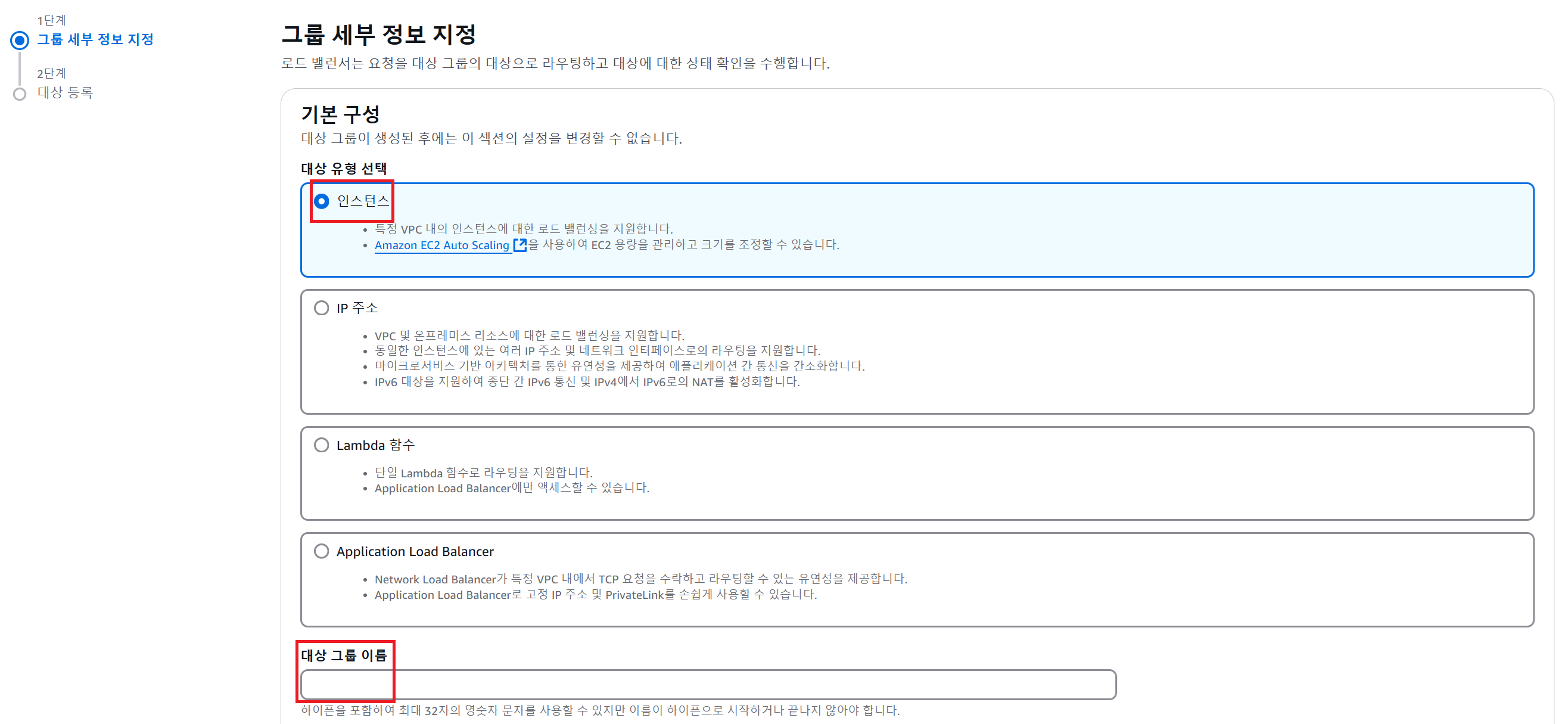Click the Lambda 함수 label text
This screenshot has width=1568, height=724.
375,445
